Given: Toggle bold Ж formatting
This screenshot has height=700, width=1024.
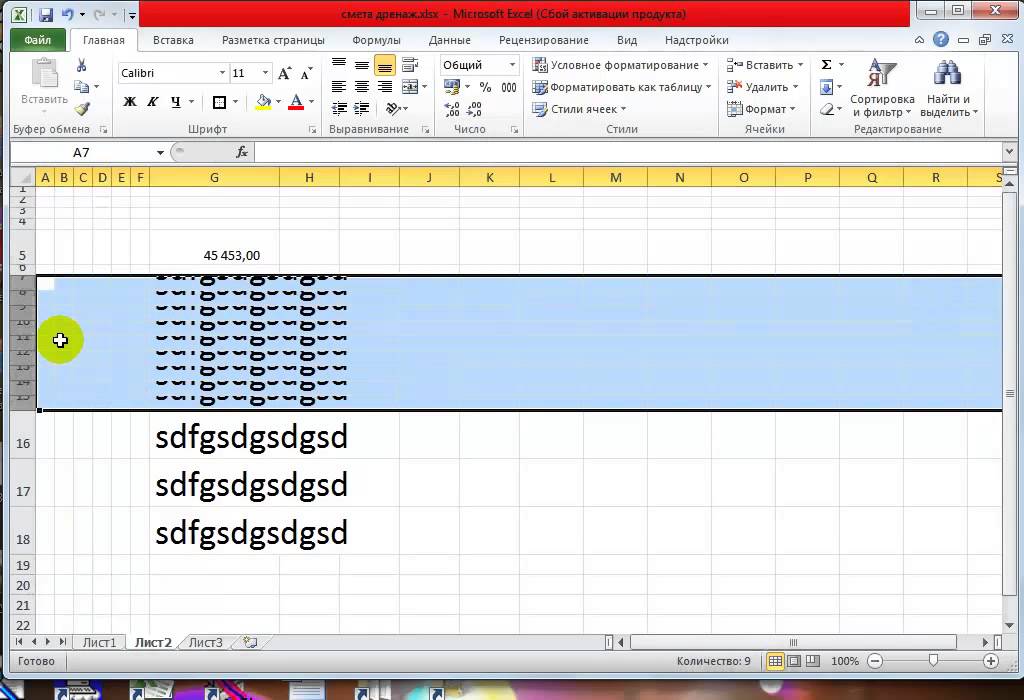Looking at the screenshot, I should (130, 101).
